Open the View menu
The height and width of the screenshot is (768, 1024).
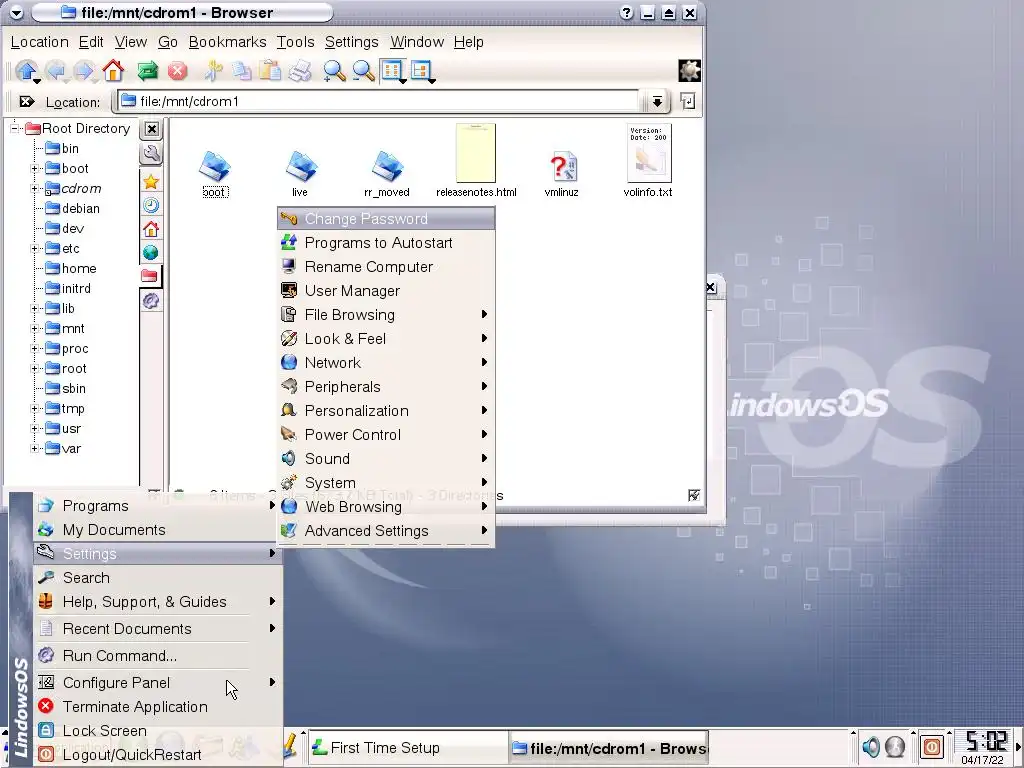coord(131,42)
